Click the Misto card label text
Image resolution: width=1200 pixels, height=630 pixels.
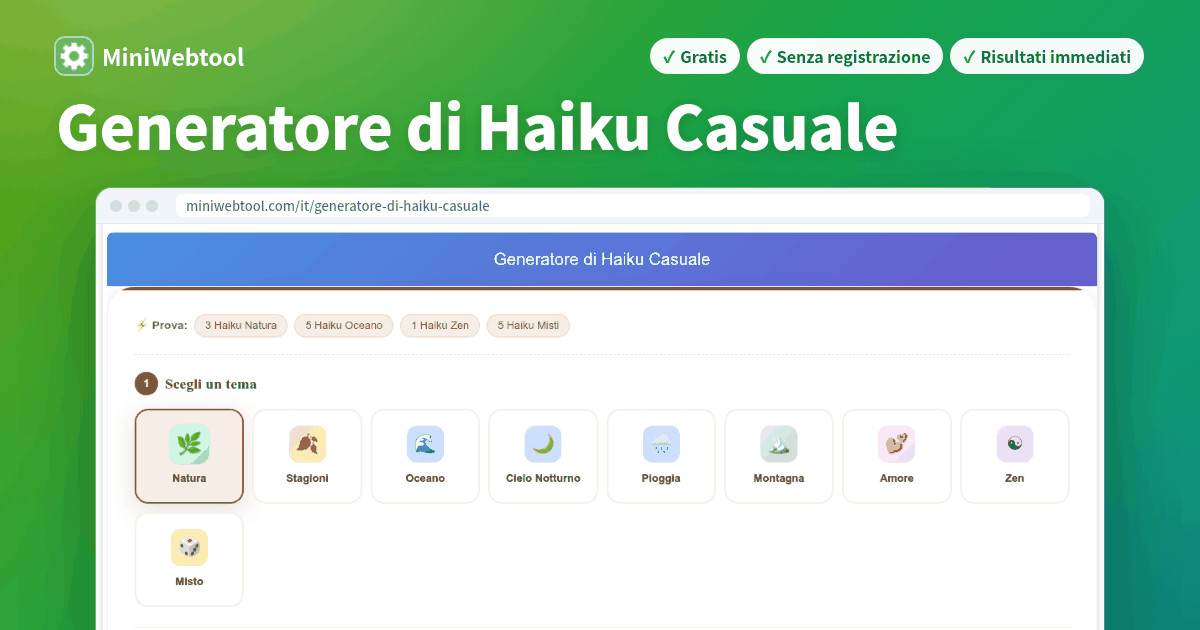tap(189, 581)
